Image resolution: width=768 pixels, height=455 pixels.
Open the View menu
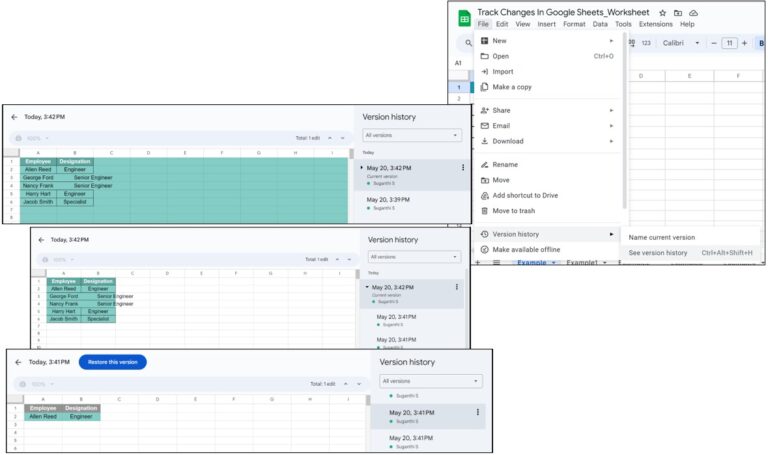tap(523, 24)
